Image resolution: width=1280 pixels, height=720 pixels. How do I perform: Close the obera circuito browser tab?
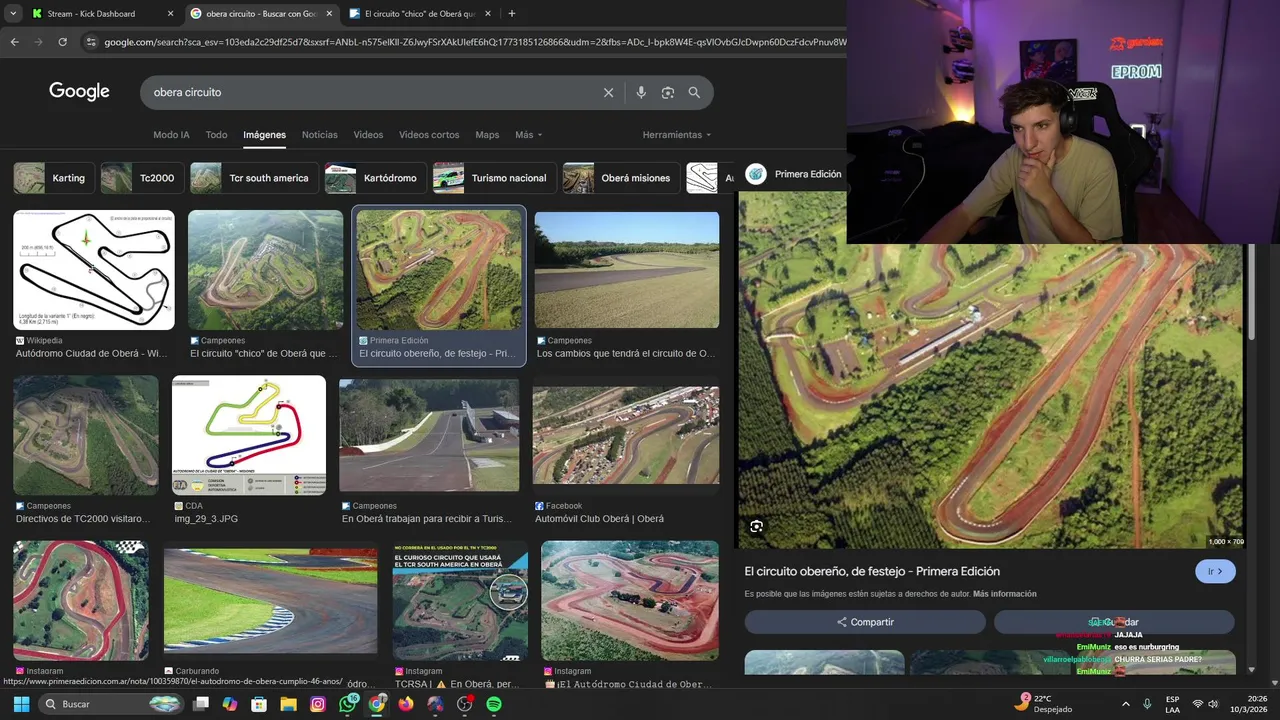[x=329, y=14]
